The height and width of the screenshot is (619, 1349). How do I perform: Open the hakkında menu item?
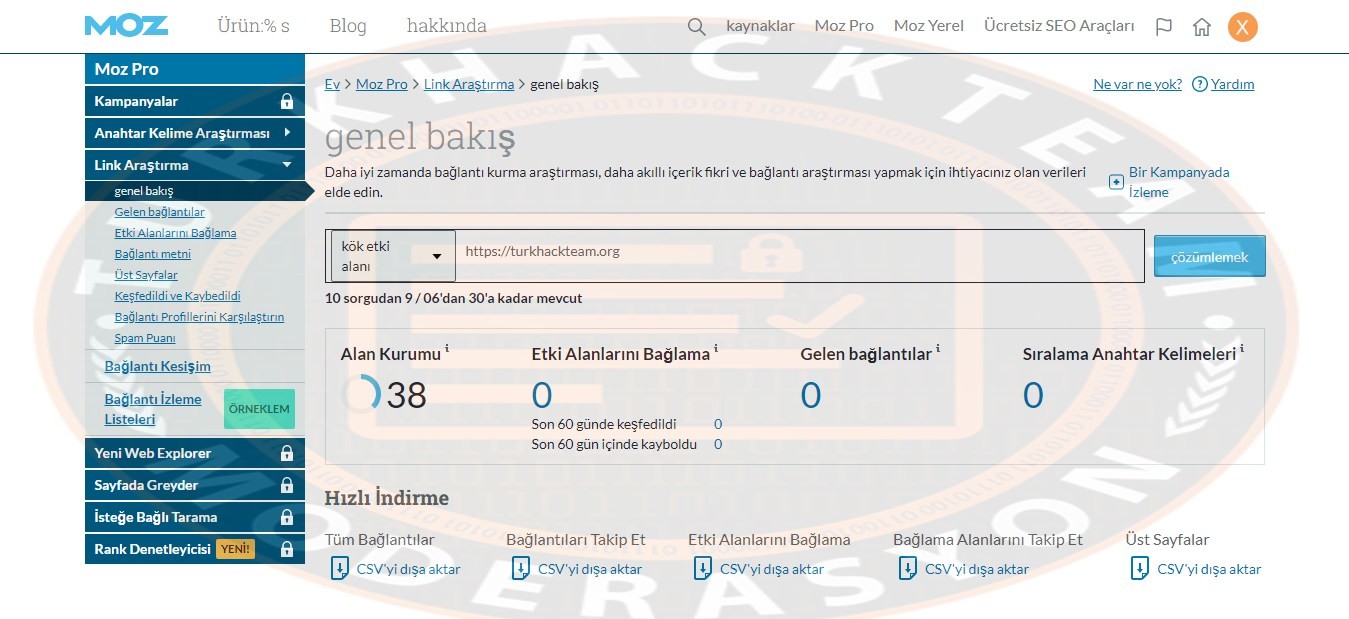pos(447,26)
